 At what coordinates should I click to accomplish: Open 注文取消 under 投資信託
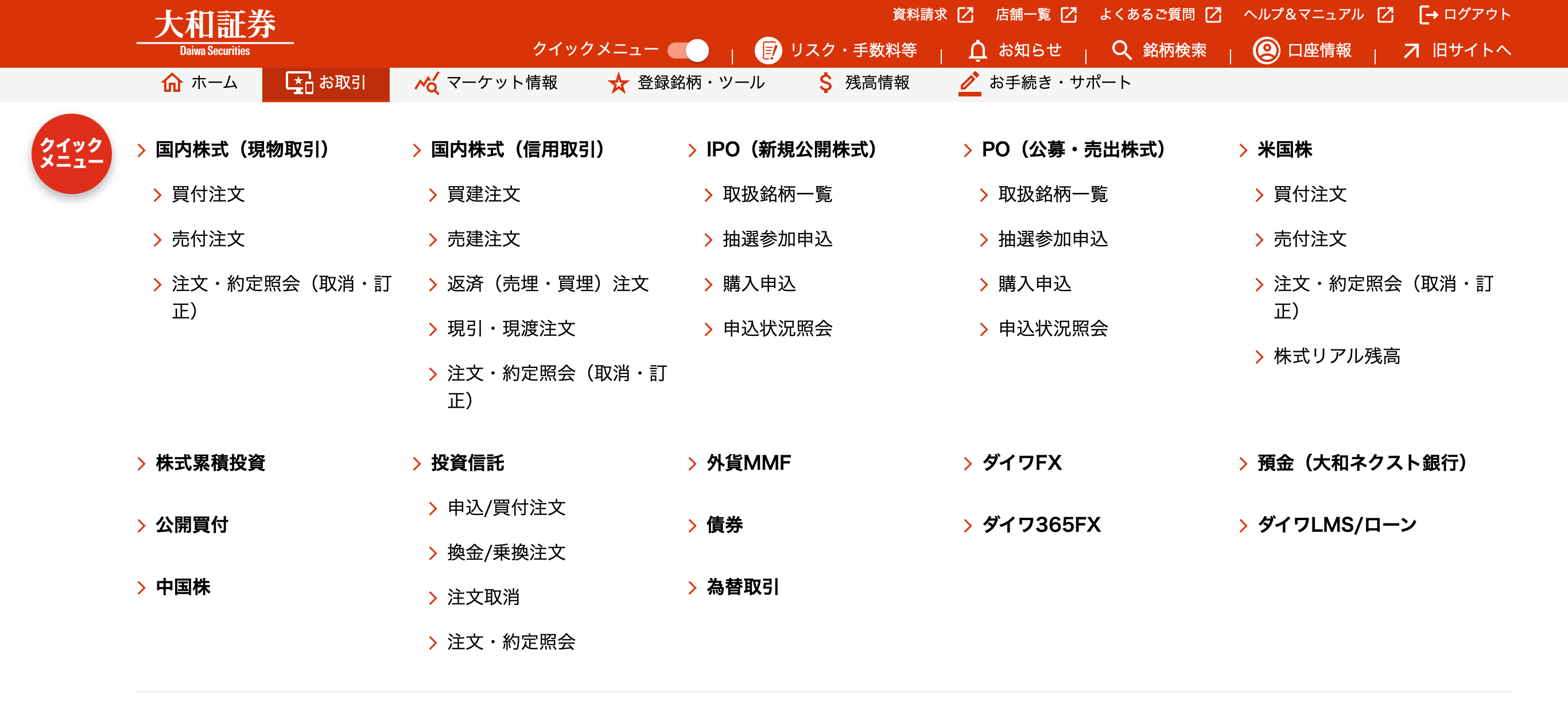[x=483, y=597]
